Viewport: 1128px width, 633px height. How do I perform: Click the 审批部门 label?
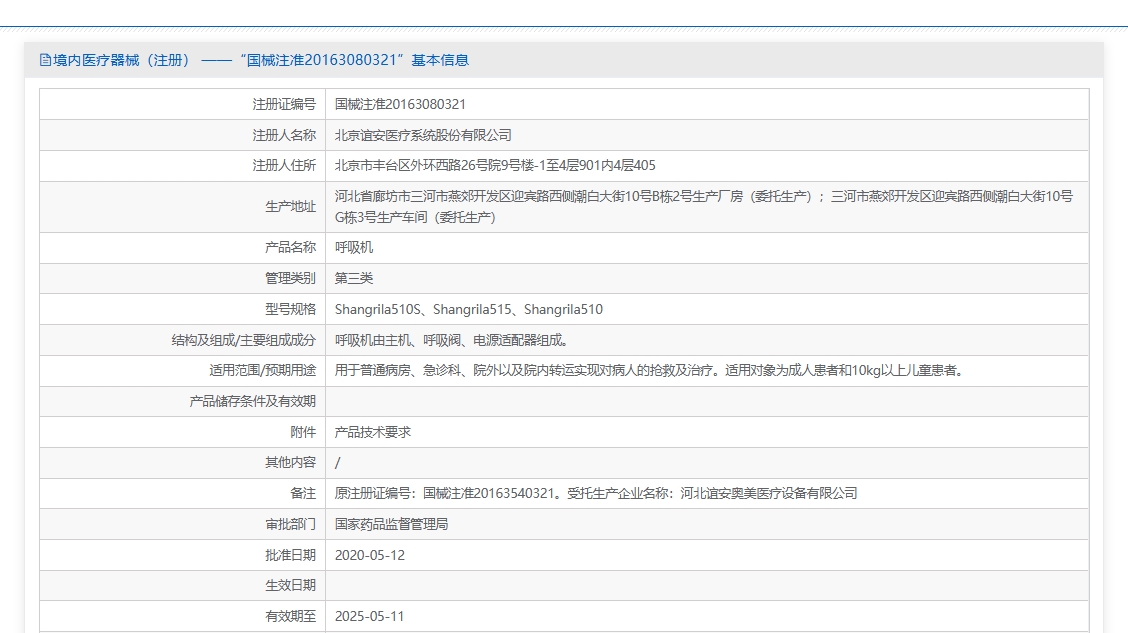point(291,524)
